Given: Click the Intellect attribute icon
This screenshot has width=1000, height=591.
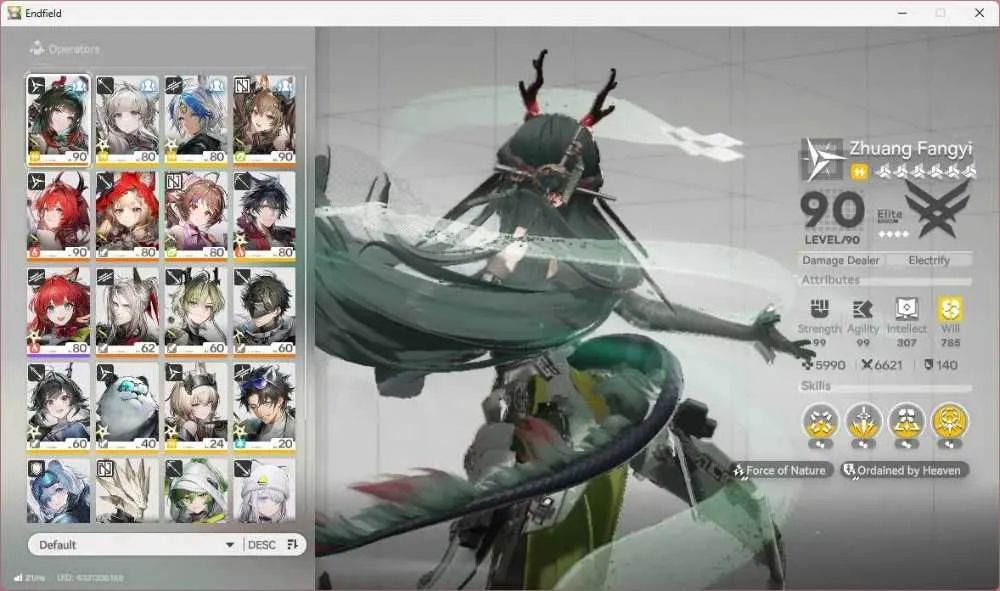Looking at the screenshot, I should point(906,309).
